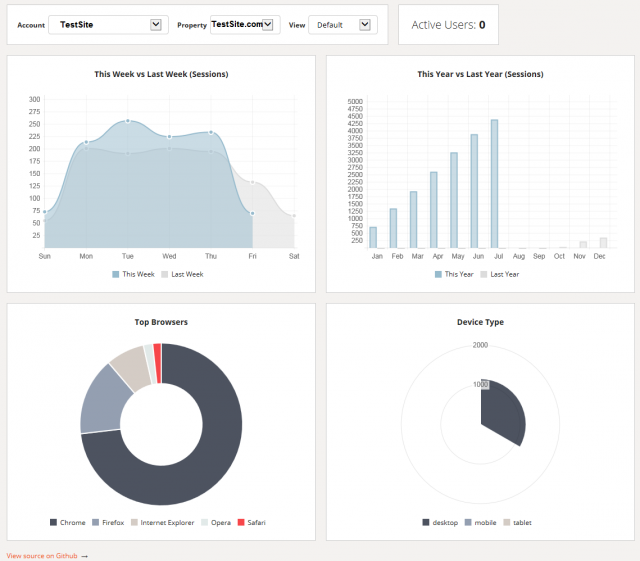Select the Mar bar in yearly chart

click(x=413, y=220)
